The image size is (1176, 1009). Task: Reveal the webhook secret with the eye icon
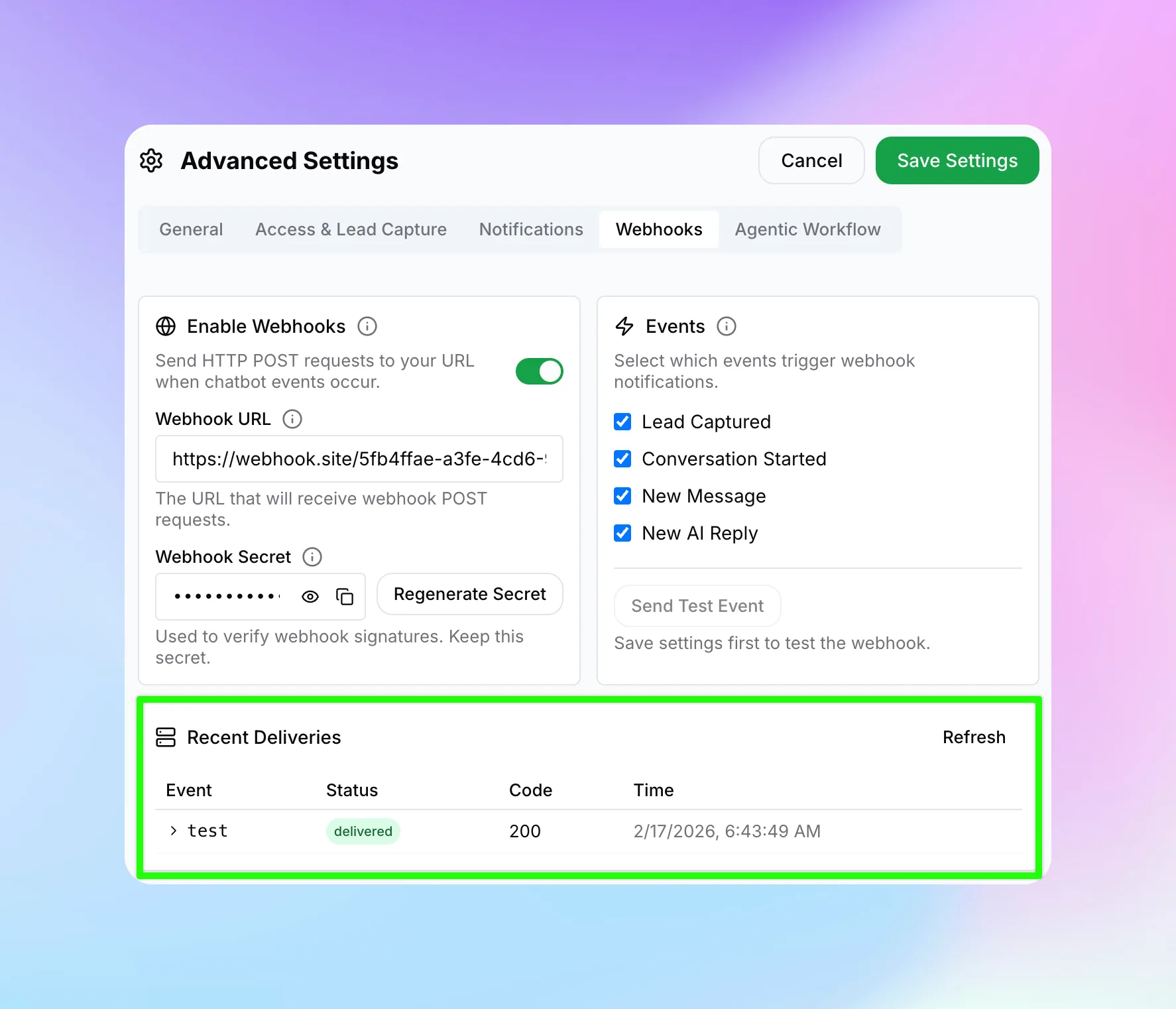click(x=310, y=597)
